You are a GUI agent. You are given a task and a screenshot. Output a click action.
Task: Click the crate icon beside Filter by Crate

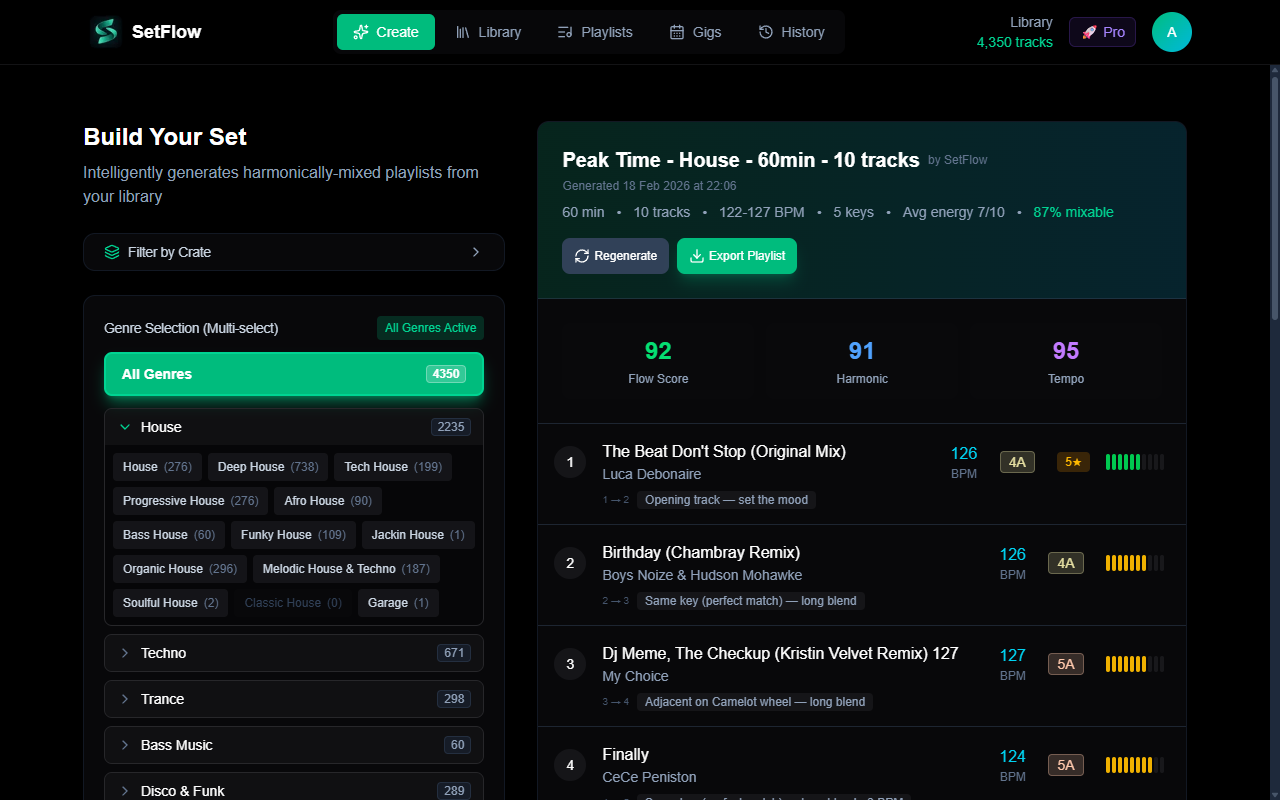click(112, 252)
